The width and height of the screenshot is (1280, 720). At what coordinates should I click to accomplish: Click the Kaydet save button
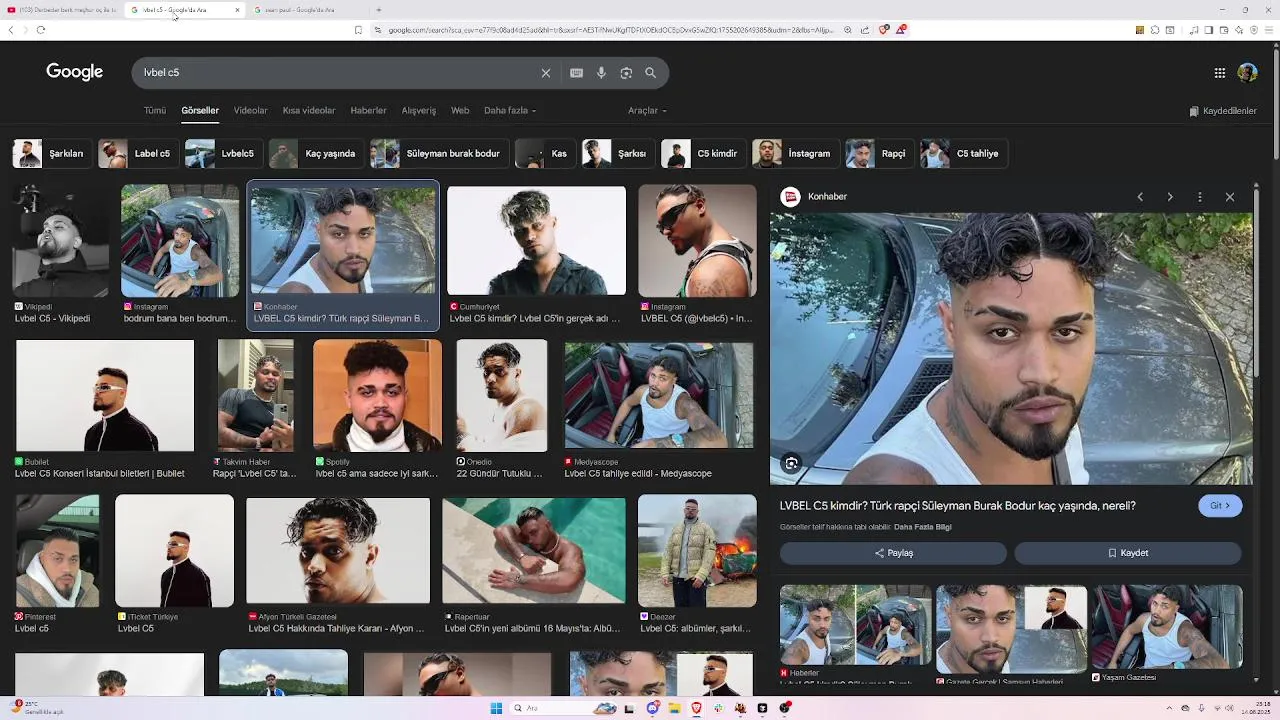(1128, 553)
